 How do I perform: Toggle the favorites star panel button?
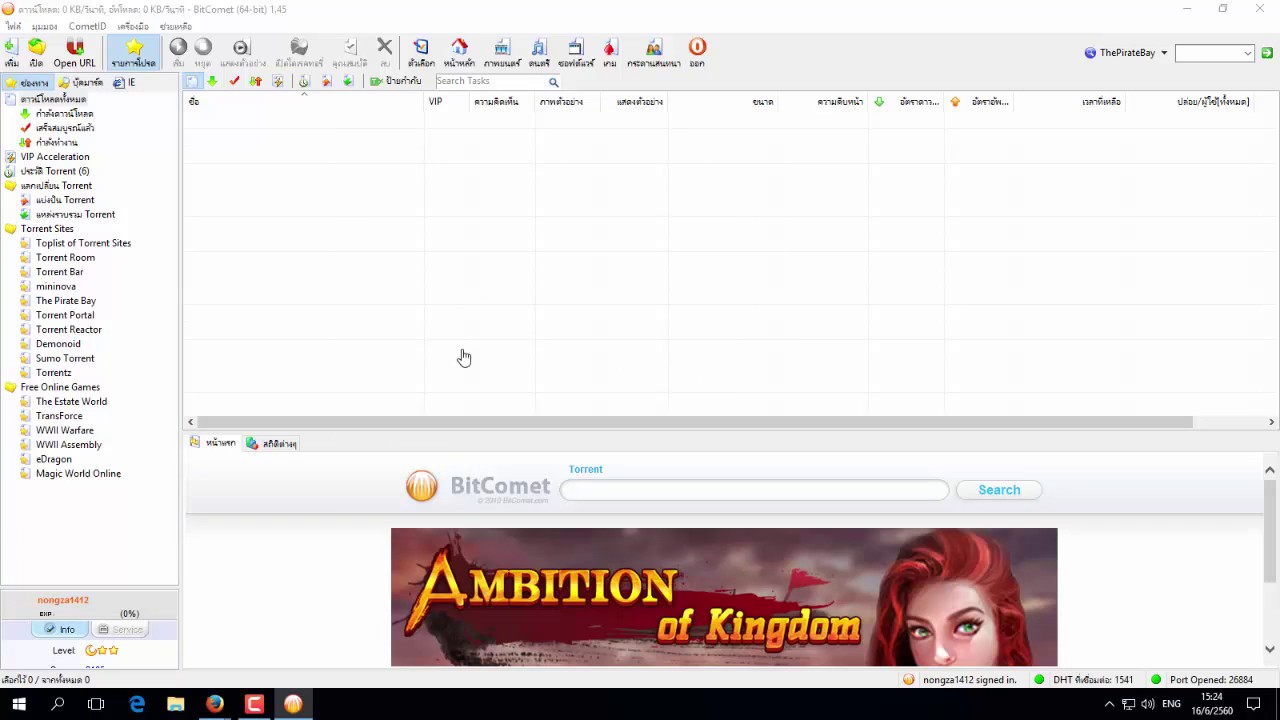click(x=133, y=52)
